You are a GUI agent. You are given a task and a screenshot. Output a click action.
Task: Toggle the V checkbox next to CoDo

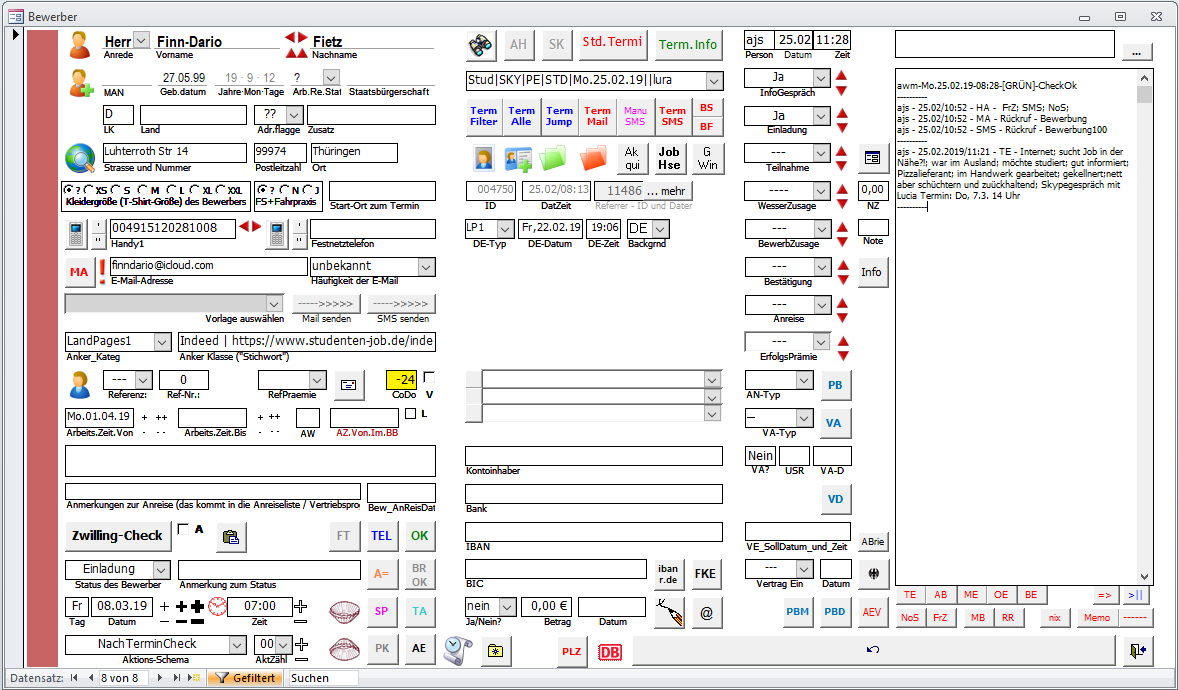pyautogui.click(x=429, y=378)
